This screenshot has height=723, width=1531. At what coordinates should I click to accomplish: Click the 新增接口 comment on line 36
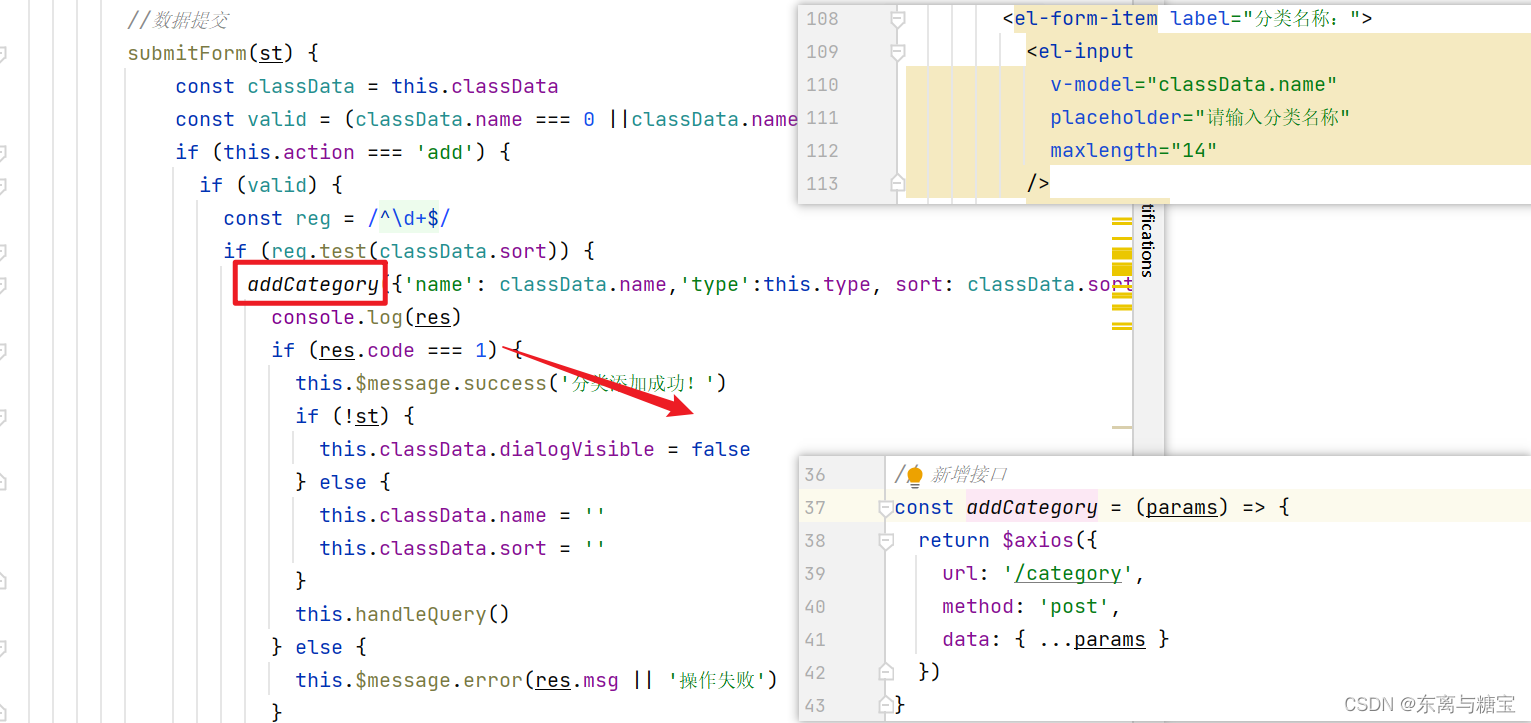(x=969, y=475)
